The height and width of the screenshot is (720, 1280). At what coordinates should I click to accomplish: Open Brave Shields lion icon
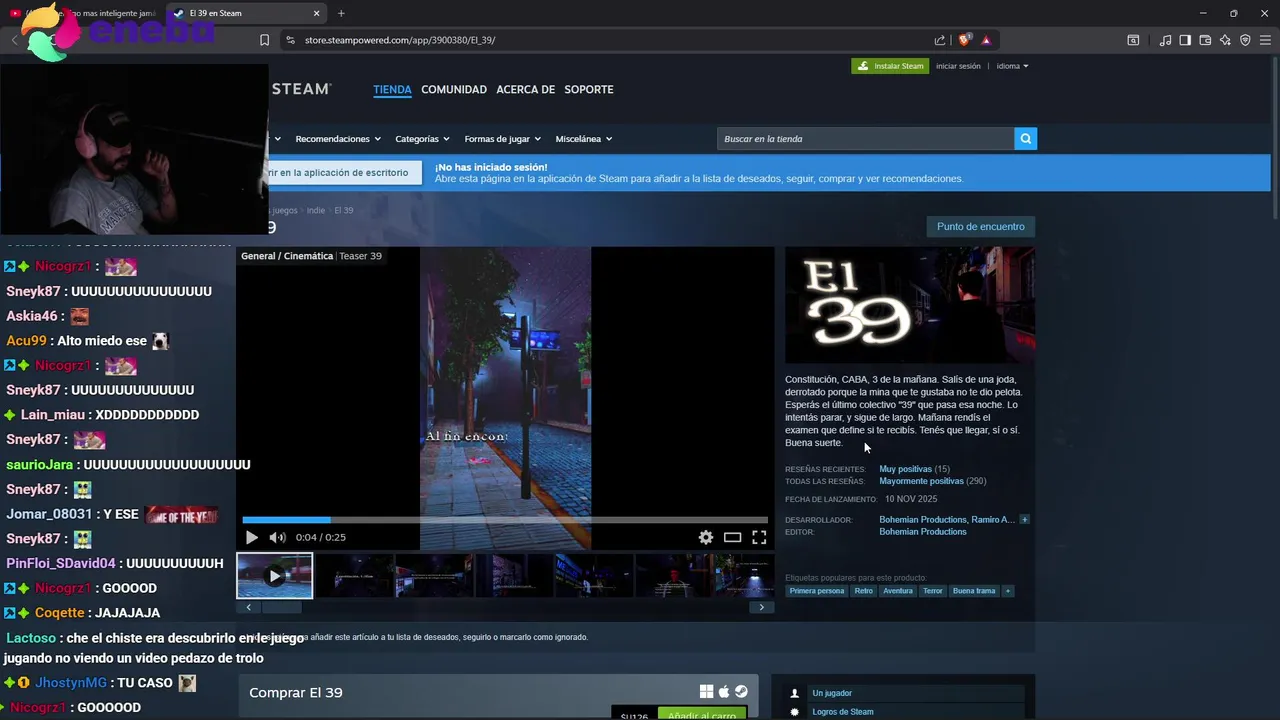click(964, 40)
